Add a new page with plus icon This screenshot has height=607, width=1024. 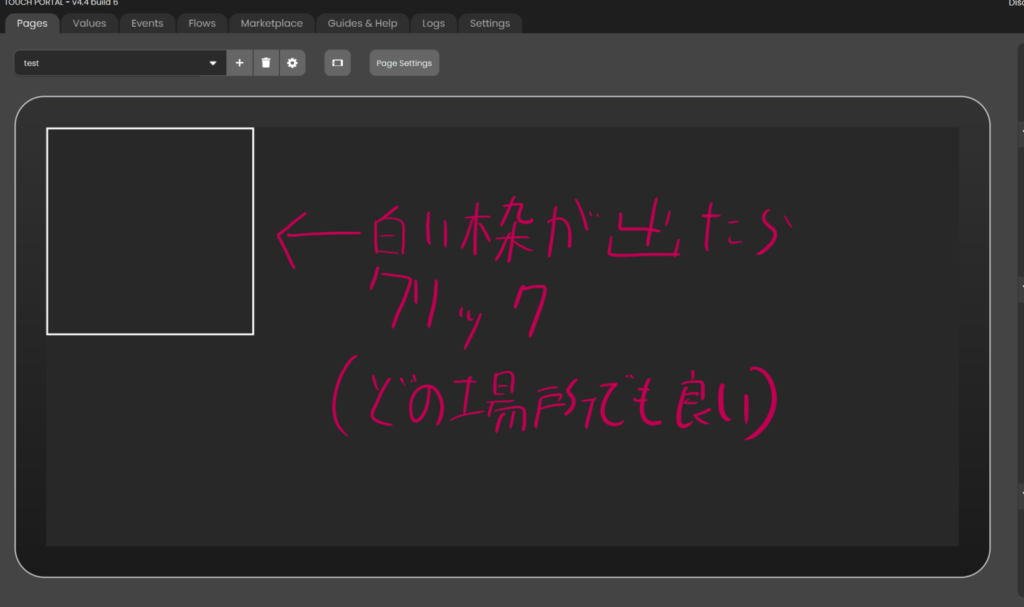coord(239,63)
